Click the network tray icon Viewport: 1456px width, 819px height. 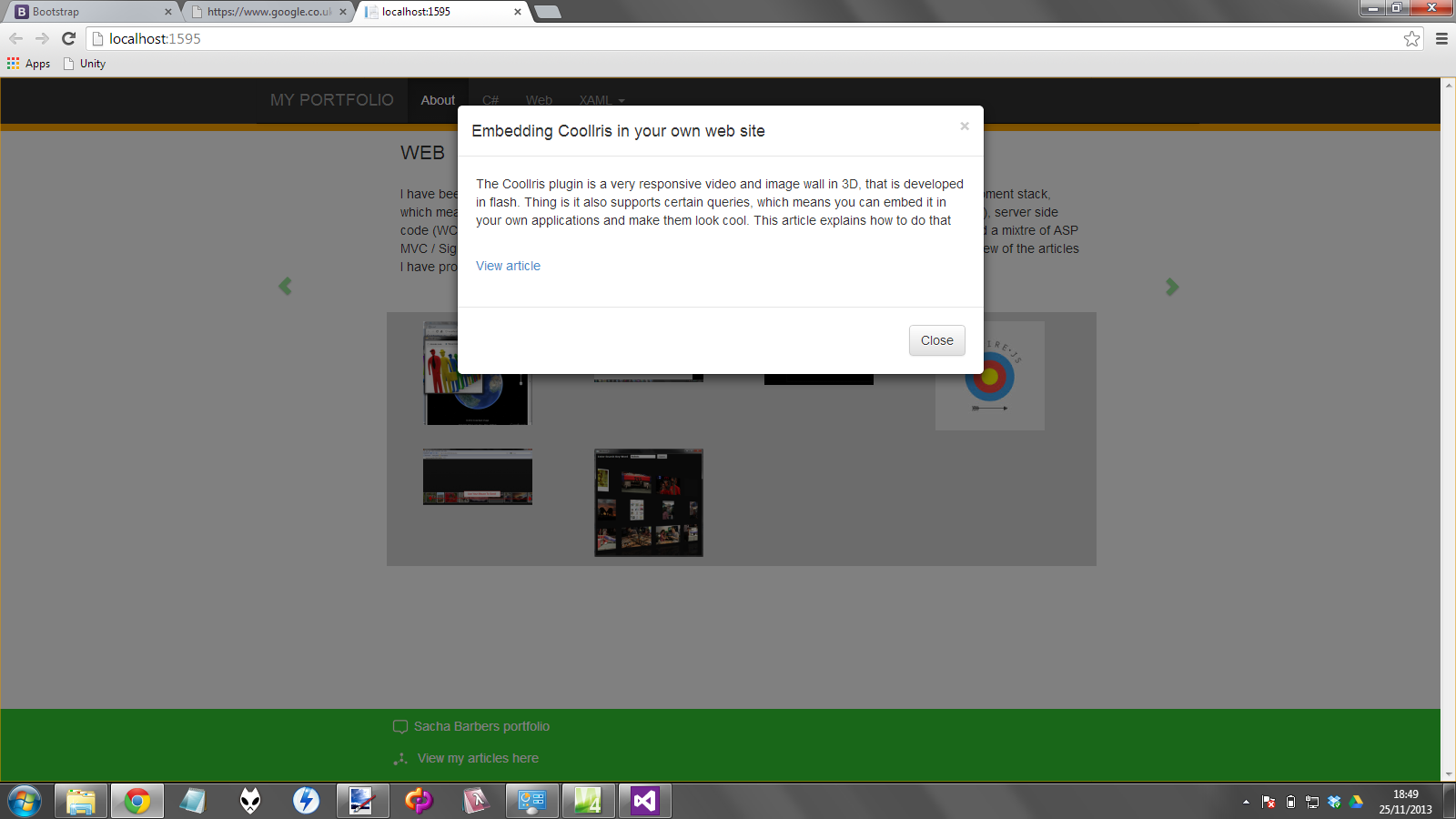(1312, 802)
